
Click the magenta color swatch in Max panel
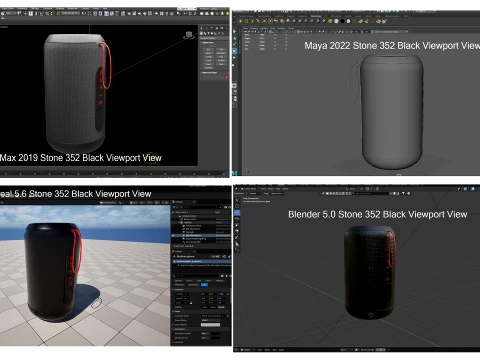pos(226,77)
